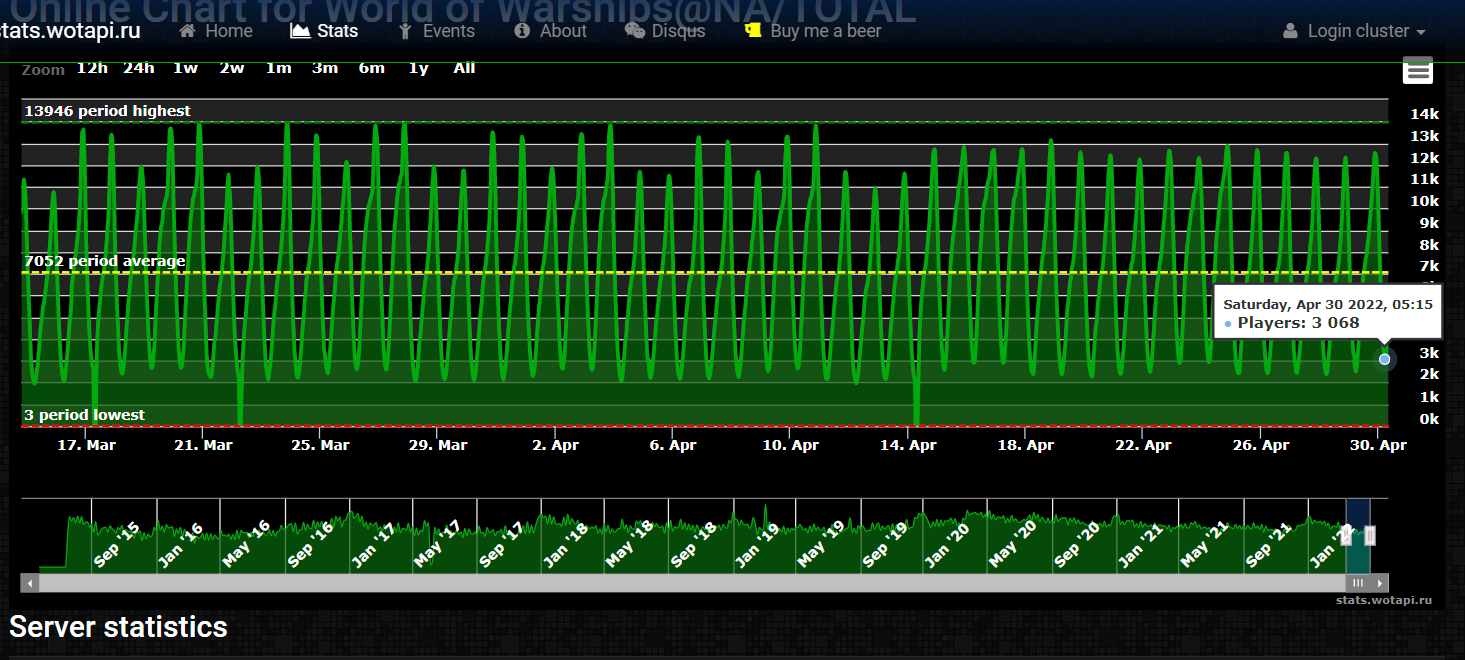Click the Disqus chat bubbles icon
Viewport: 1465px width, 660px height.
click(x=634, y=31)
